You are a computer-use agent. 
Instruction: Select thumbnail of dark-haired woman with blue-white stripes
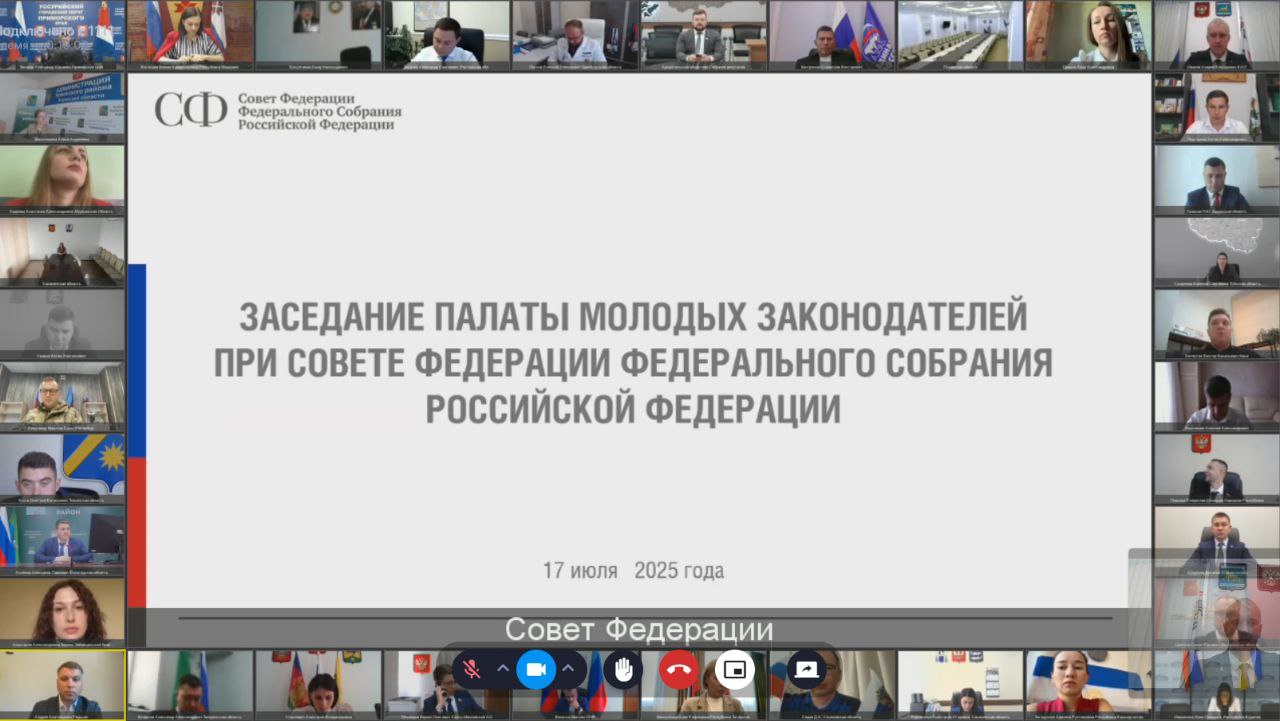coord(1088,685)
